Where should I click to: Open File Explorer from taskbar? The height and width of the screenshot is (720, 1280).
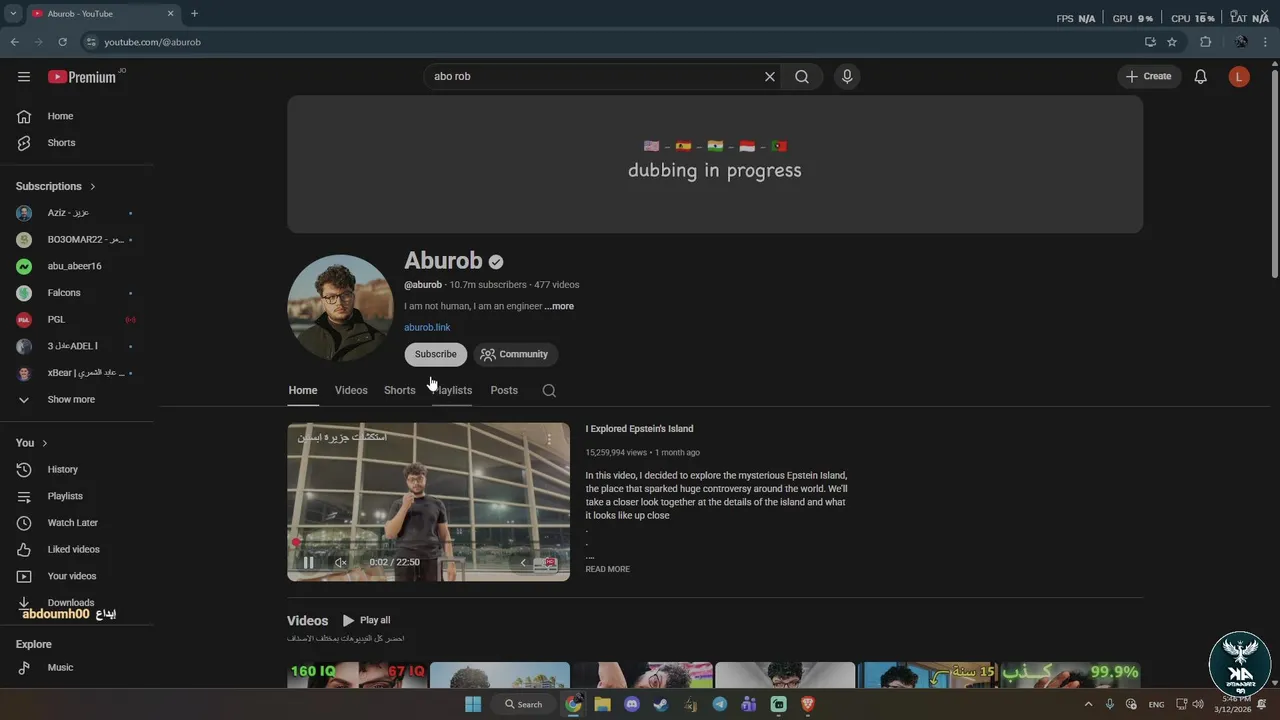tap(602, 704)
